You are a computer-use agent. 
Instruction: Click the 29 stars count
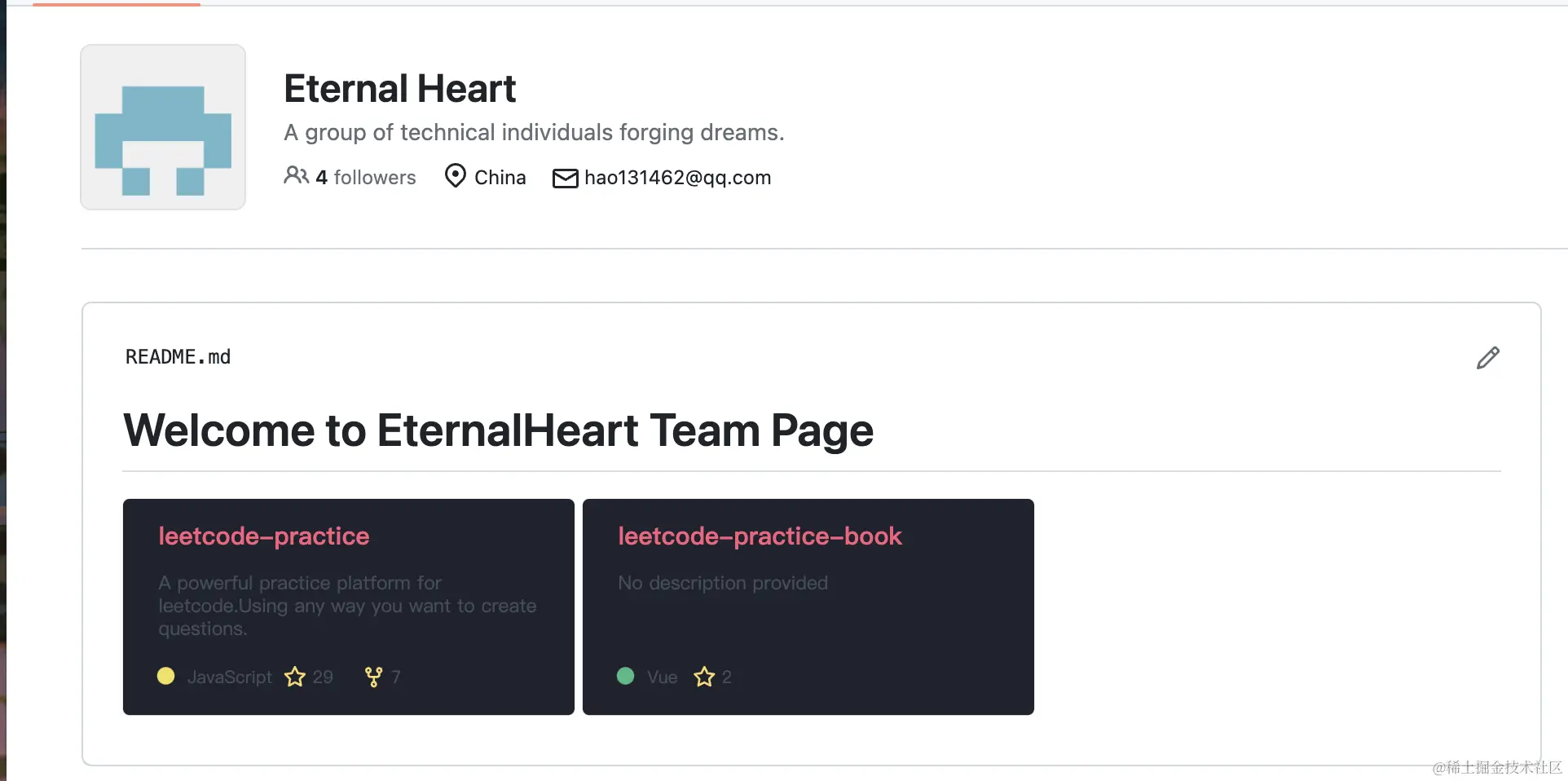tap(323, 677)
